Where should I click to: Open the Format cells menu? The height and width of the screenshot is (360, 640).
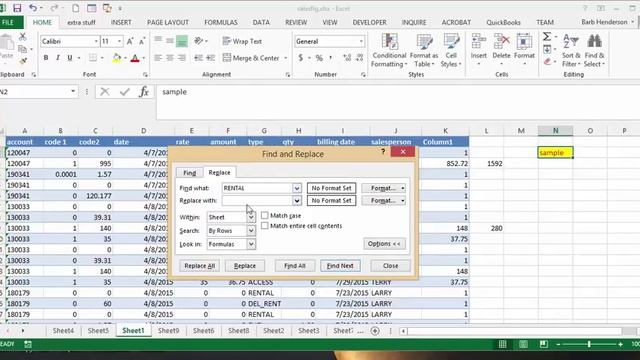524,50
